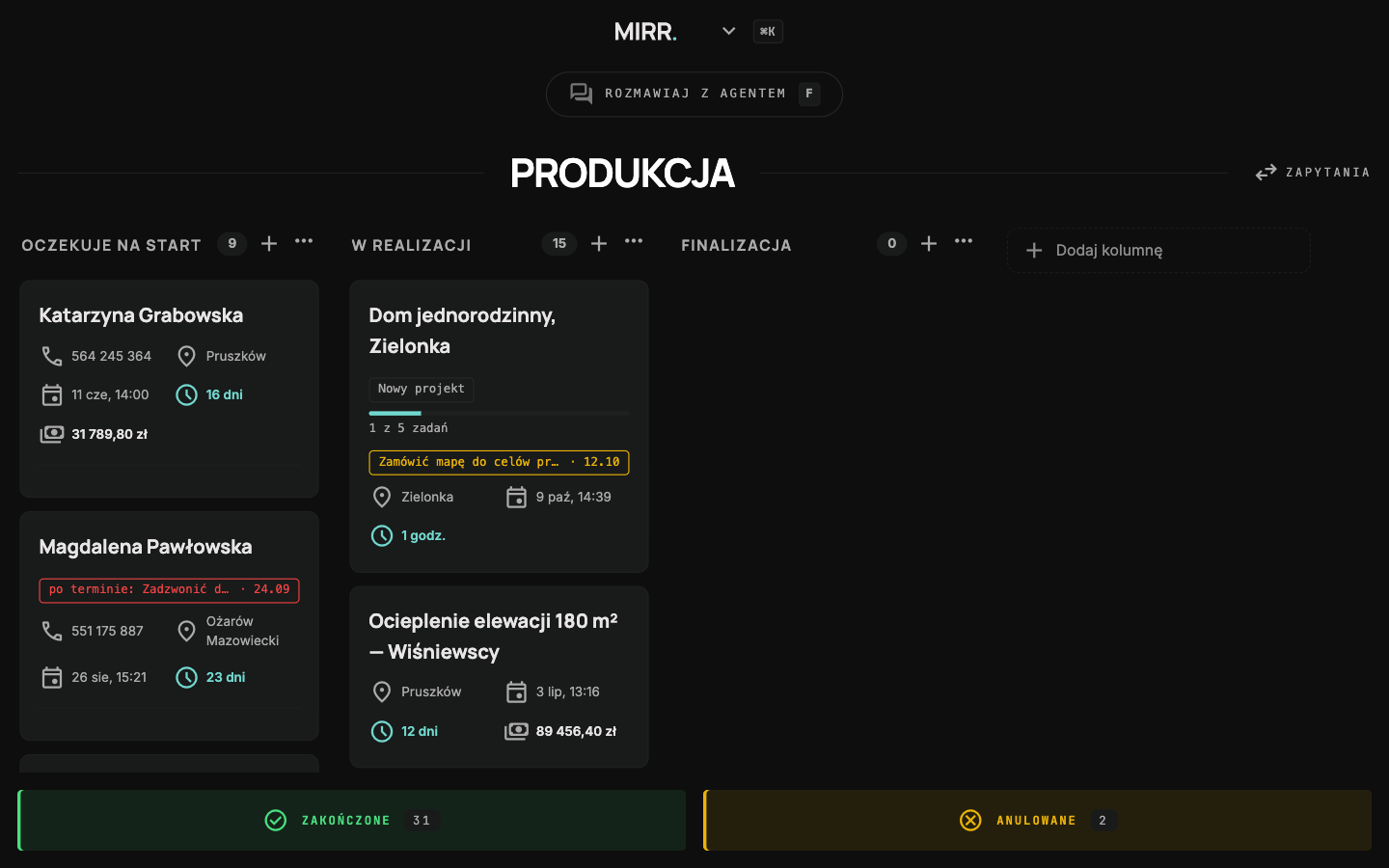The width and height of the screenshot is (1389, 868).
Task: Open Finalizacja column options menu
Action: [964, 241]
